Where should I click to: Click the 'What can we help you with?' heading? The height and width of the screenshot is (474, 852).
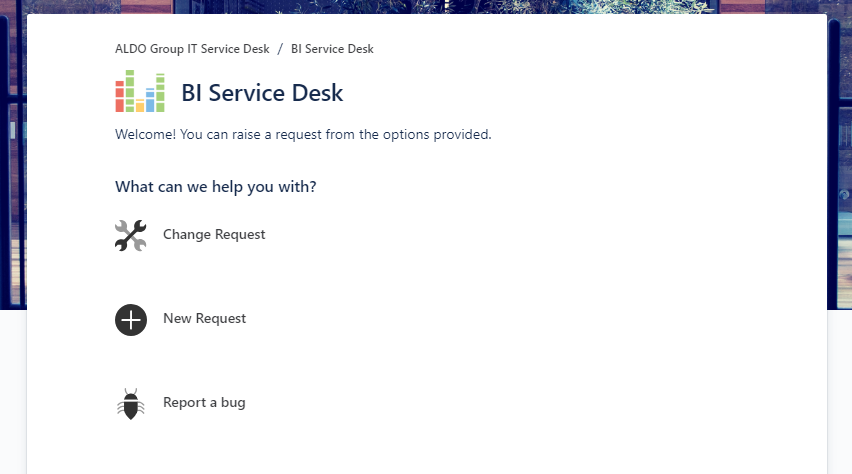click(x=215, y=187)
